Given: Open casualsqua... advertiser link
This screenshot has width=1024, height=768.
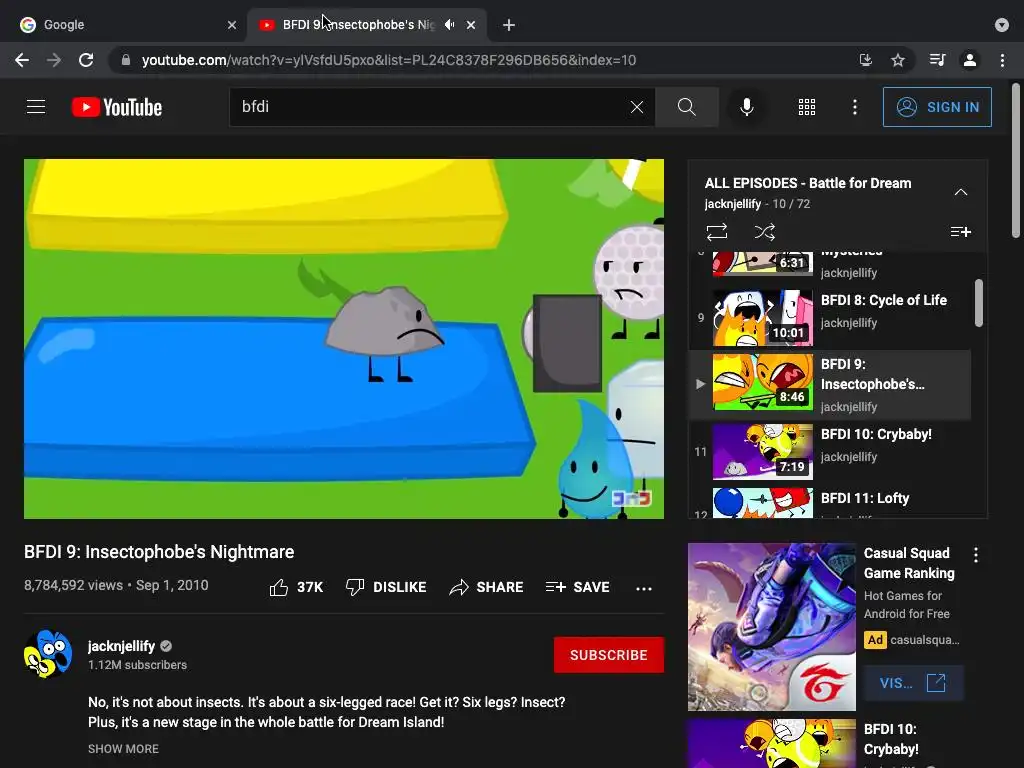Looking at the screenshot, I should (925, 640).
